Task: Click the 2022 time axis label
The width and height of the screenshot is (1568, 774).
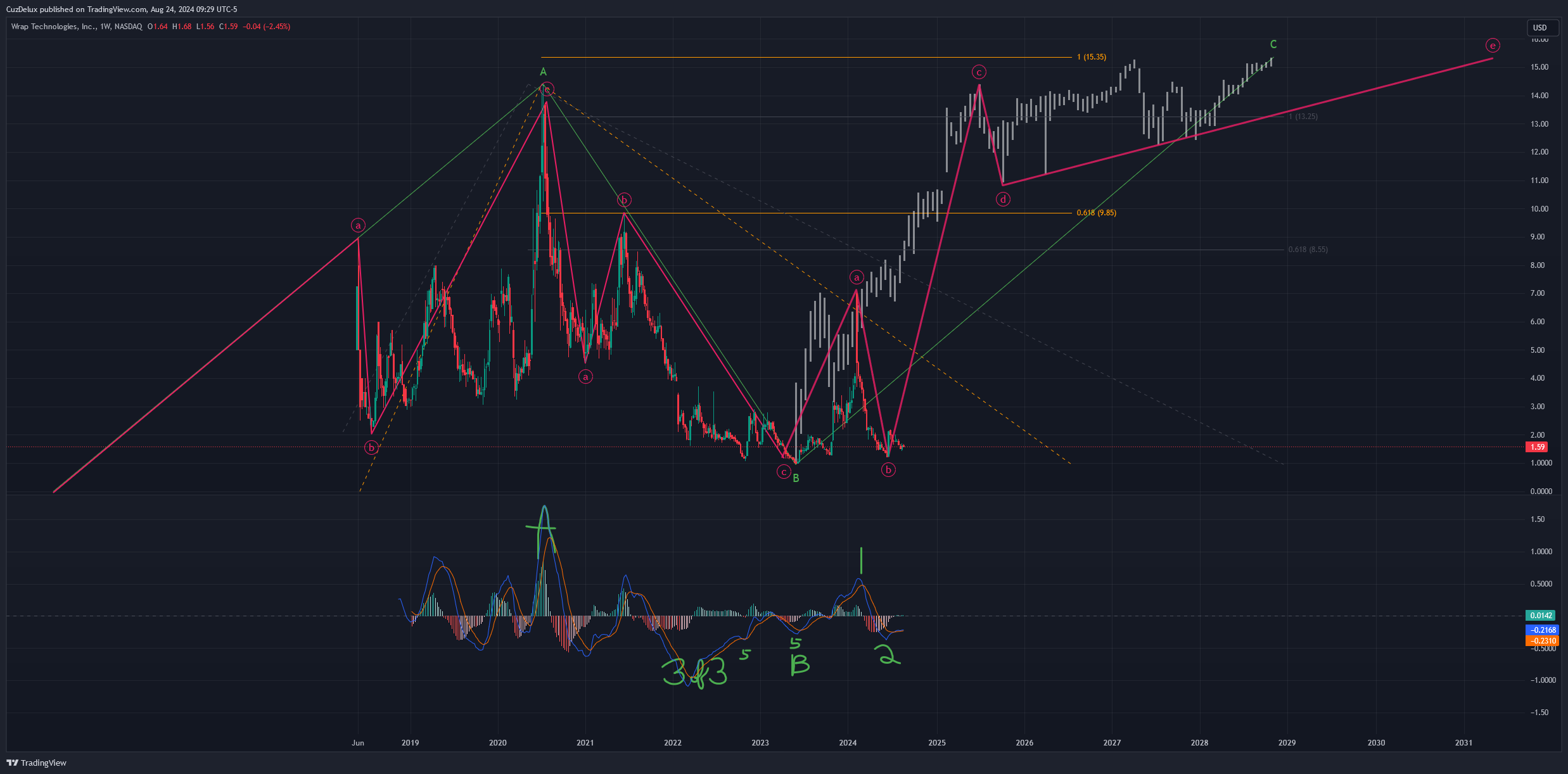Action: [x=673, y=743]
